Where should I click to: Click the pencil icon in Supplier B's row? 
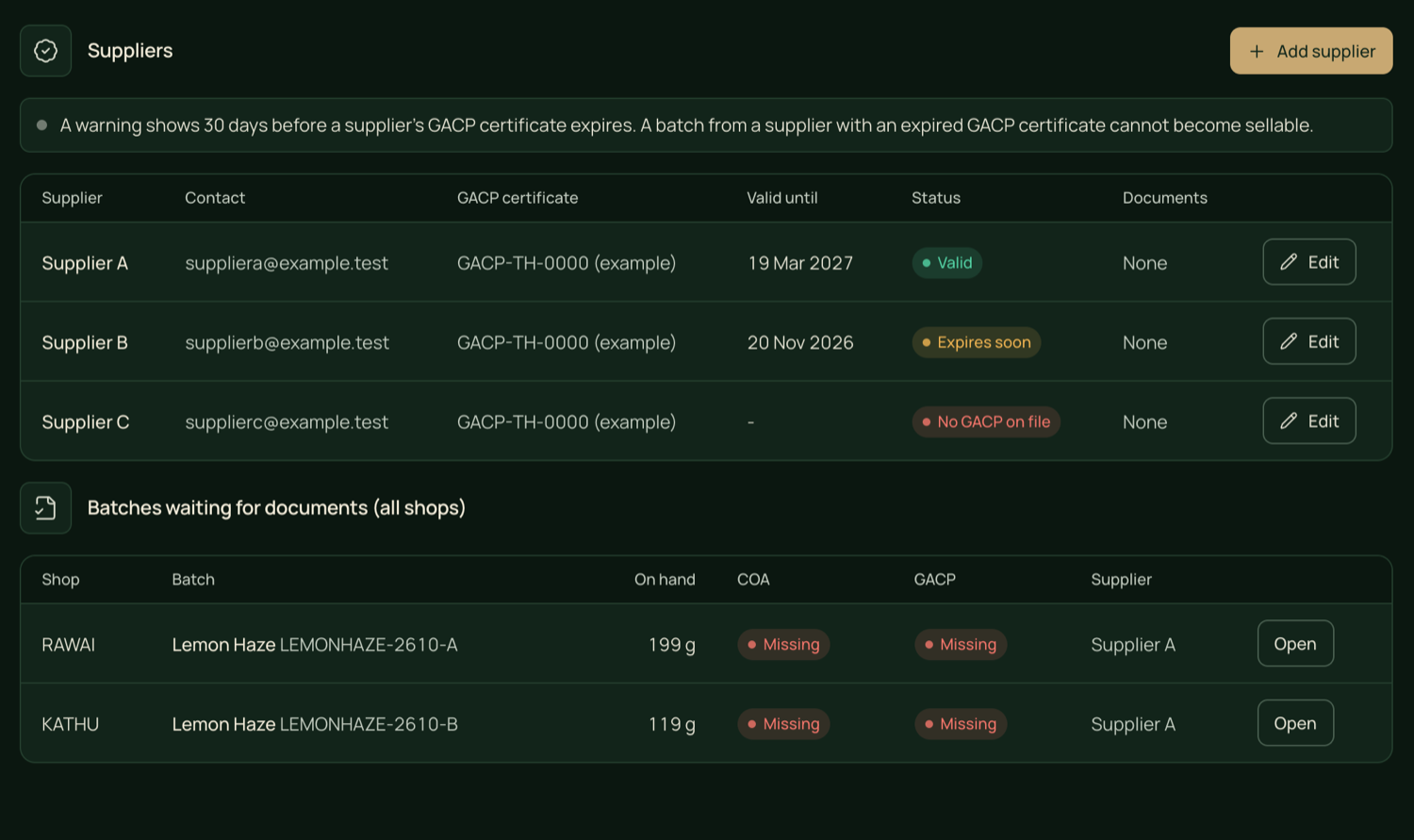coord(1289,341)
